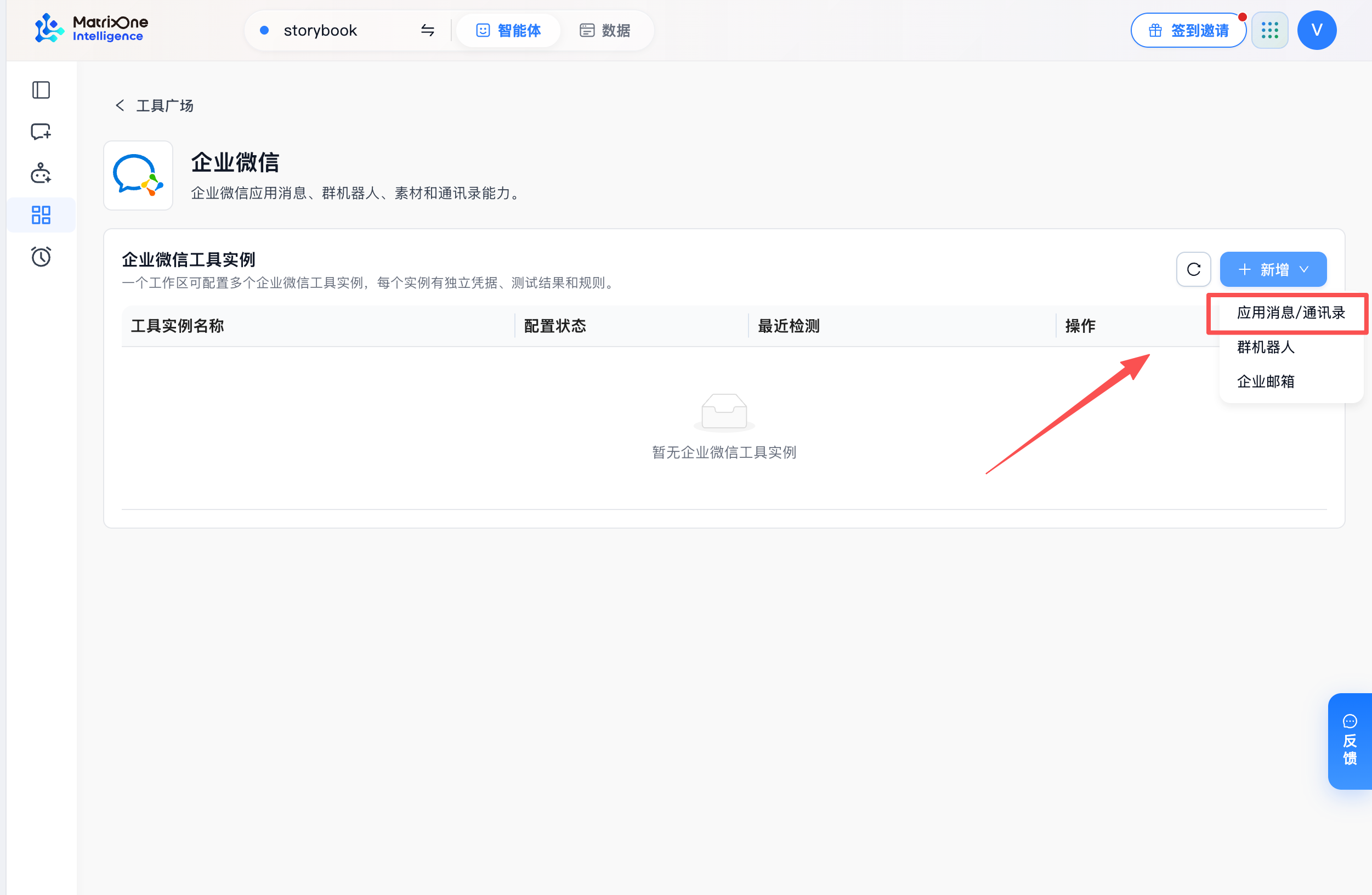This screenshot has height=895, width=1372.
Task: Click the 操作 column header
Action: (x=1080, y=326)
